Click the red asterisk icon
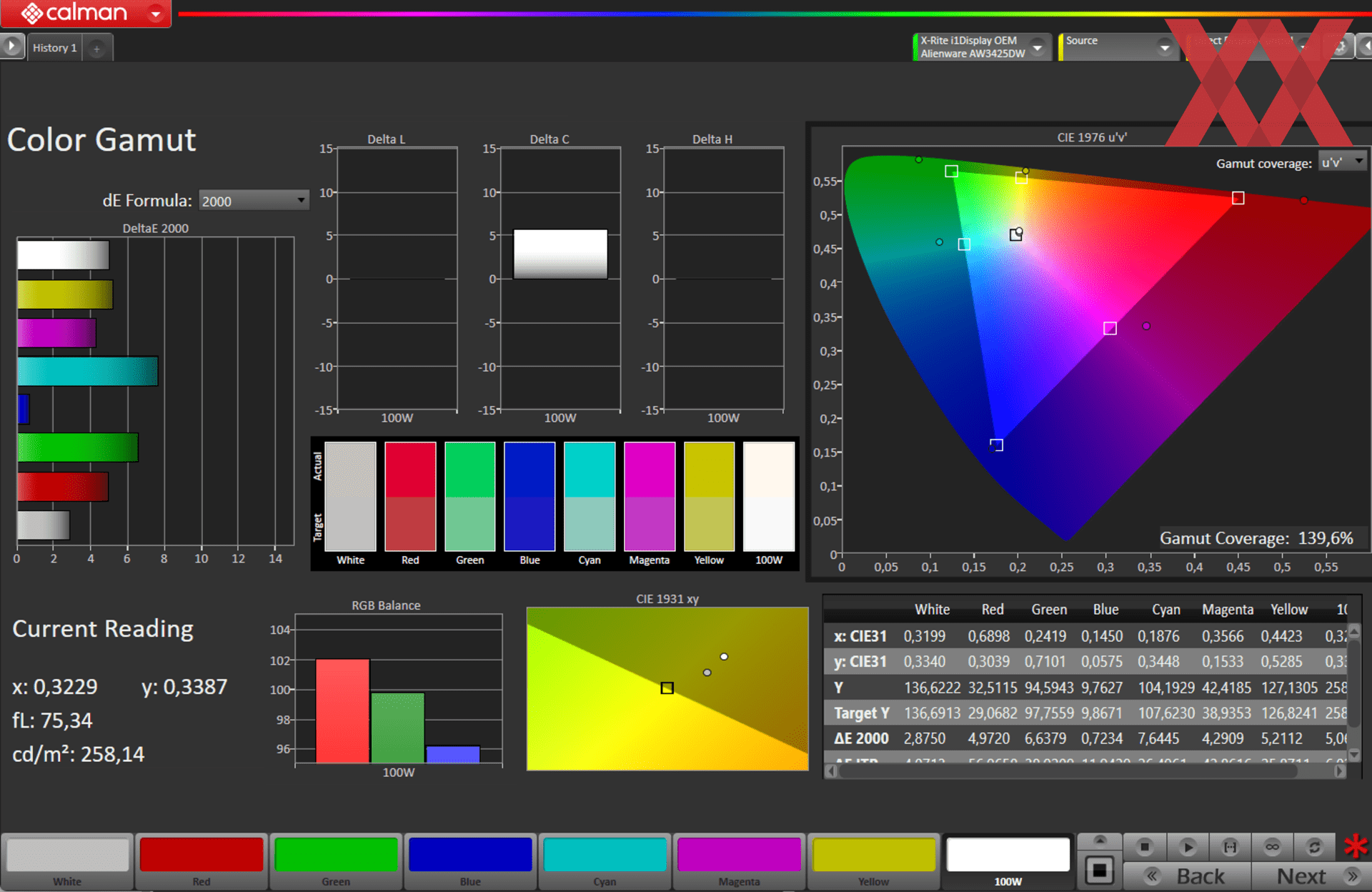Viewport: 1372px width, 892px height. click(x=1355, y=847)
